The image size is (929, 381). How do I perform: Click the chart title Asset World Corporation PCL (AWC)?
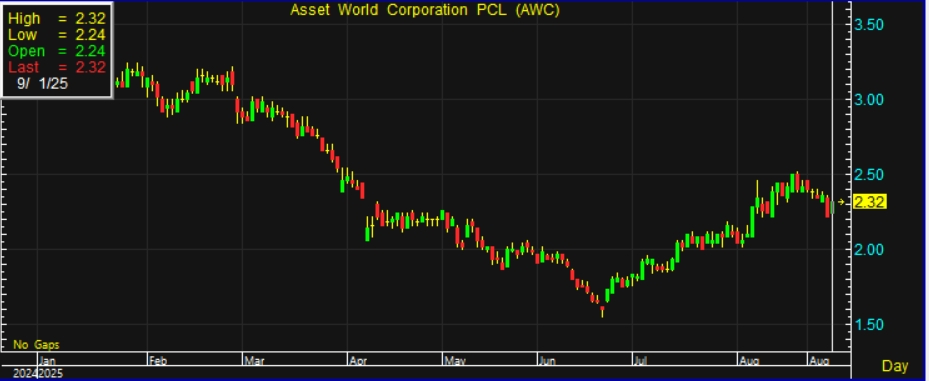click(425, 10)
